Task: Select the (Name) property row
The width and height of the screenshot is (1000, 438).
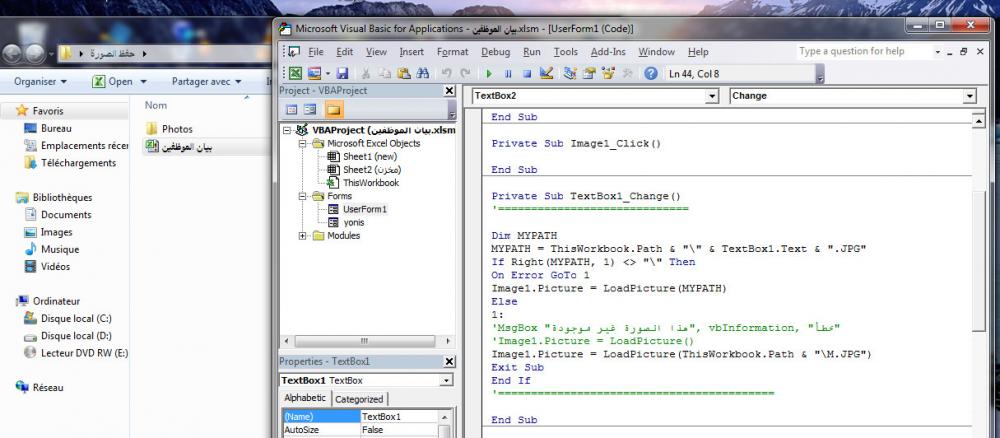Action: [360, 416]
